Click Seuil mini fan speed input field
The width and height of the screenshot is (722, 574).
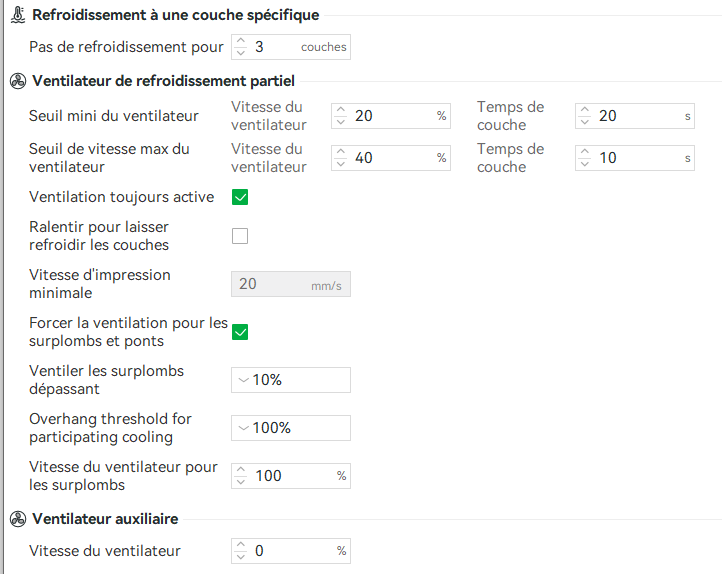pos(392,116)
